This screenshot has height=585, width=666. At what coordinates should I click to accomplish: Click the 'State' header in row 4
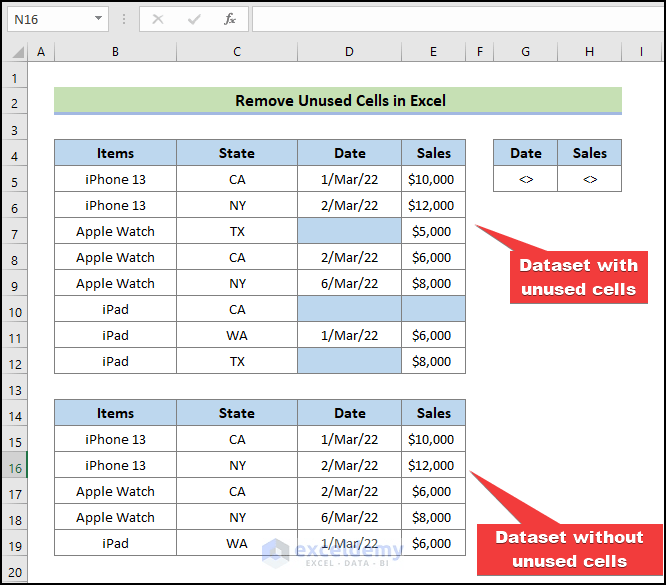point(237,153)
